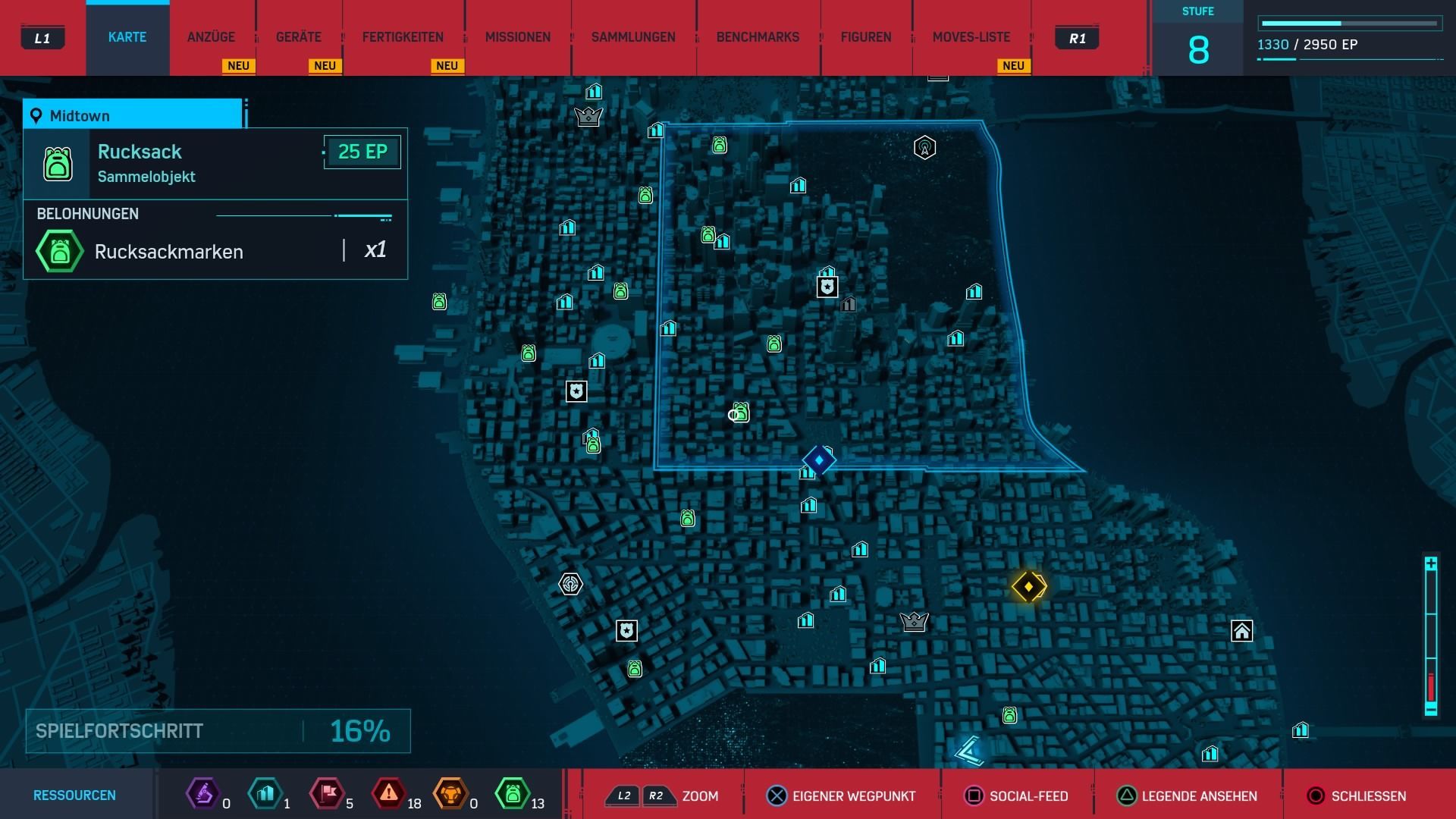Viewport: 1456px width, 819px height.
Task: Select the police shield icon in lower west
Action: coord(626,631)
